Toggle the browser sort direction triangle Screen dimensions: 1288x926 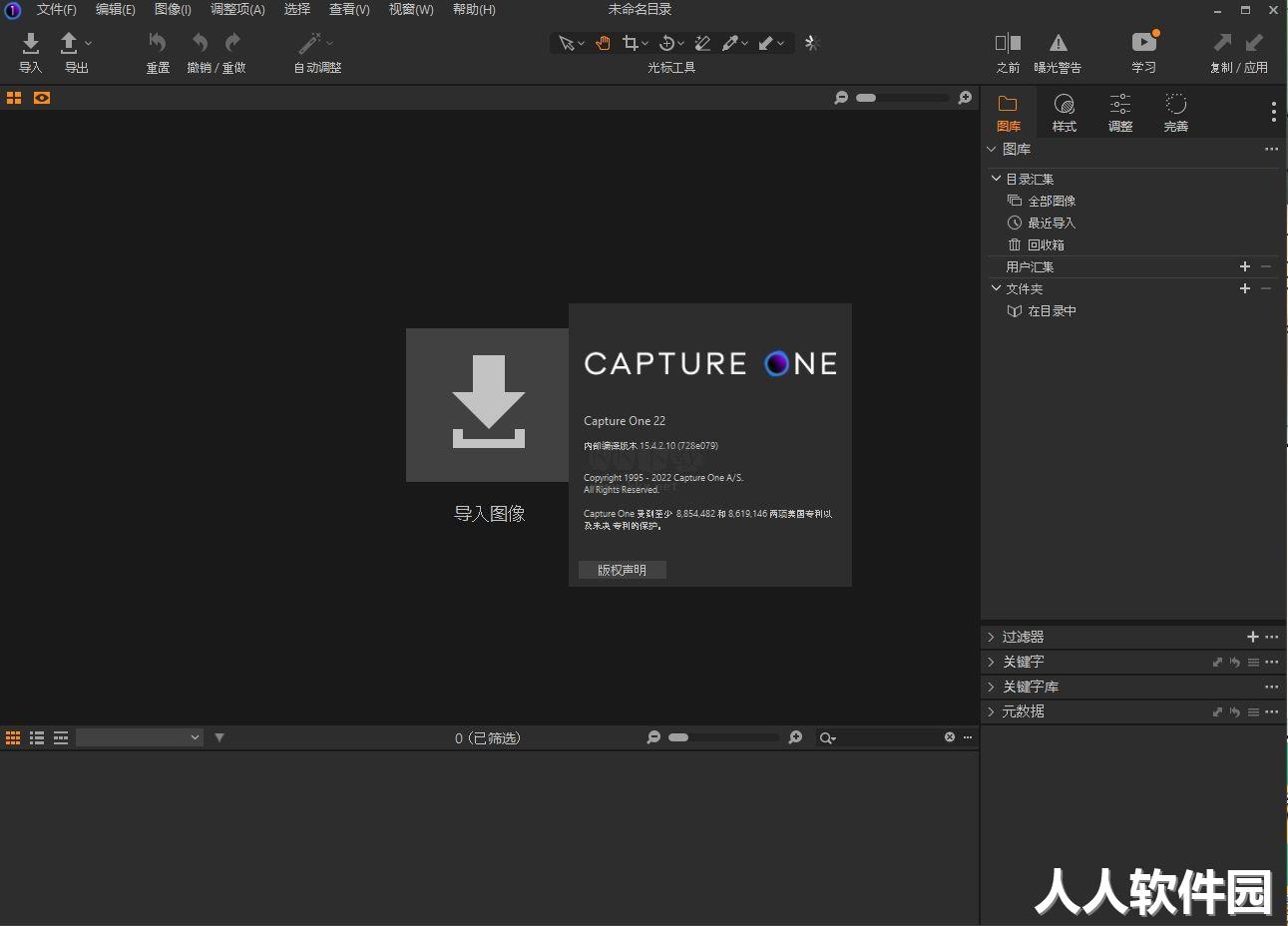(x=219, y=737)
